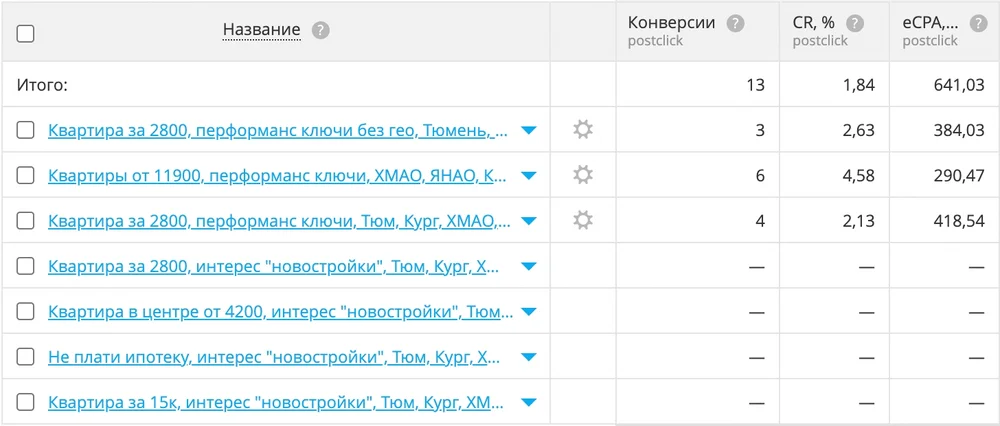Expand dropdown arrow for 'без гео, Тюмень' campaign

pos(529,131)
